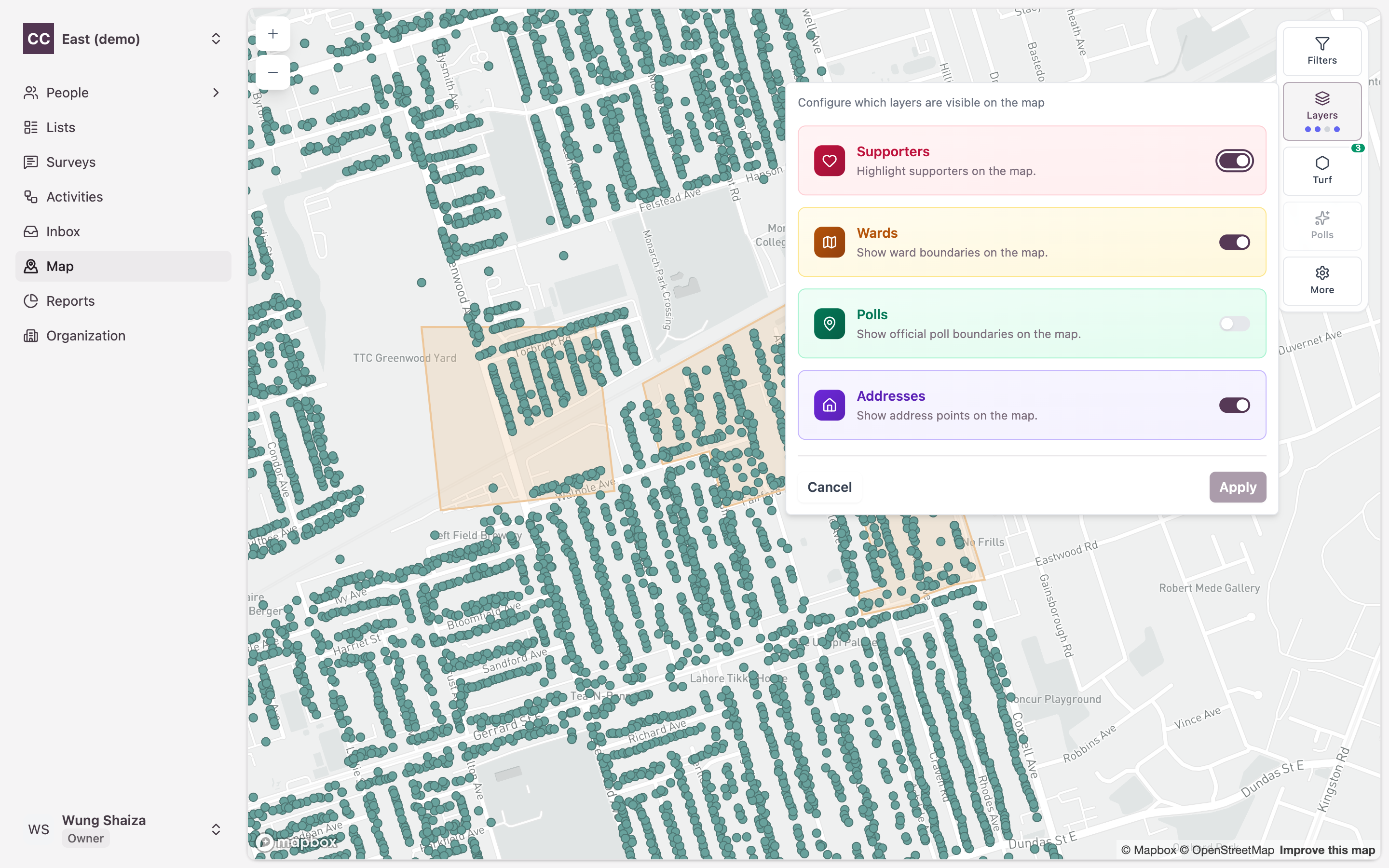Click the Lists icon in sidebar
1389x868 pixels.
[31, 127]
